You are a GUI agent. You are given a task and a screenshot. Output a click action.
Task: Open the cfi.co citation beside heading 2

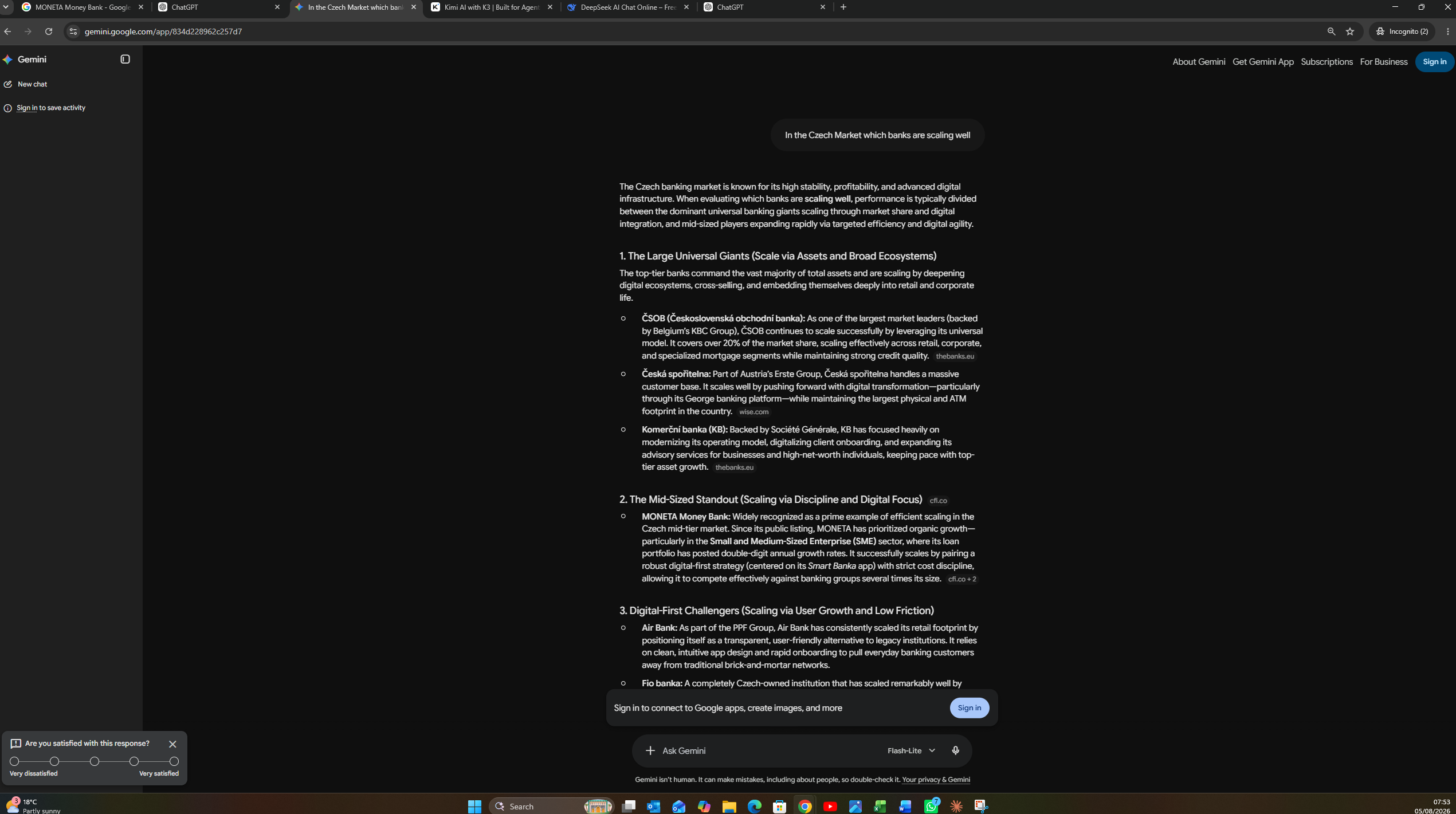pos(938,501)
